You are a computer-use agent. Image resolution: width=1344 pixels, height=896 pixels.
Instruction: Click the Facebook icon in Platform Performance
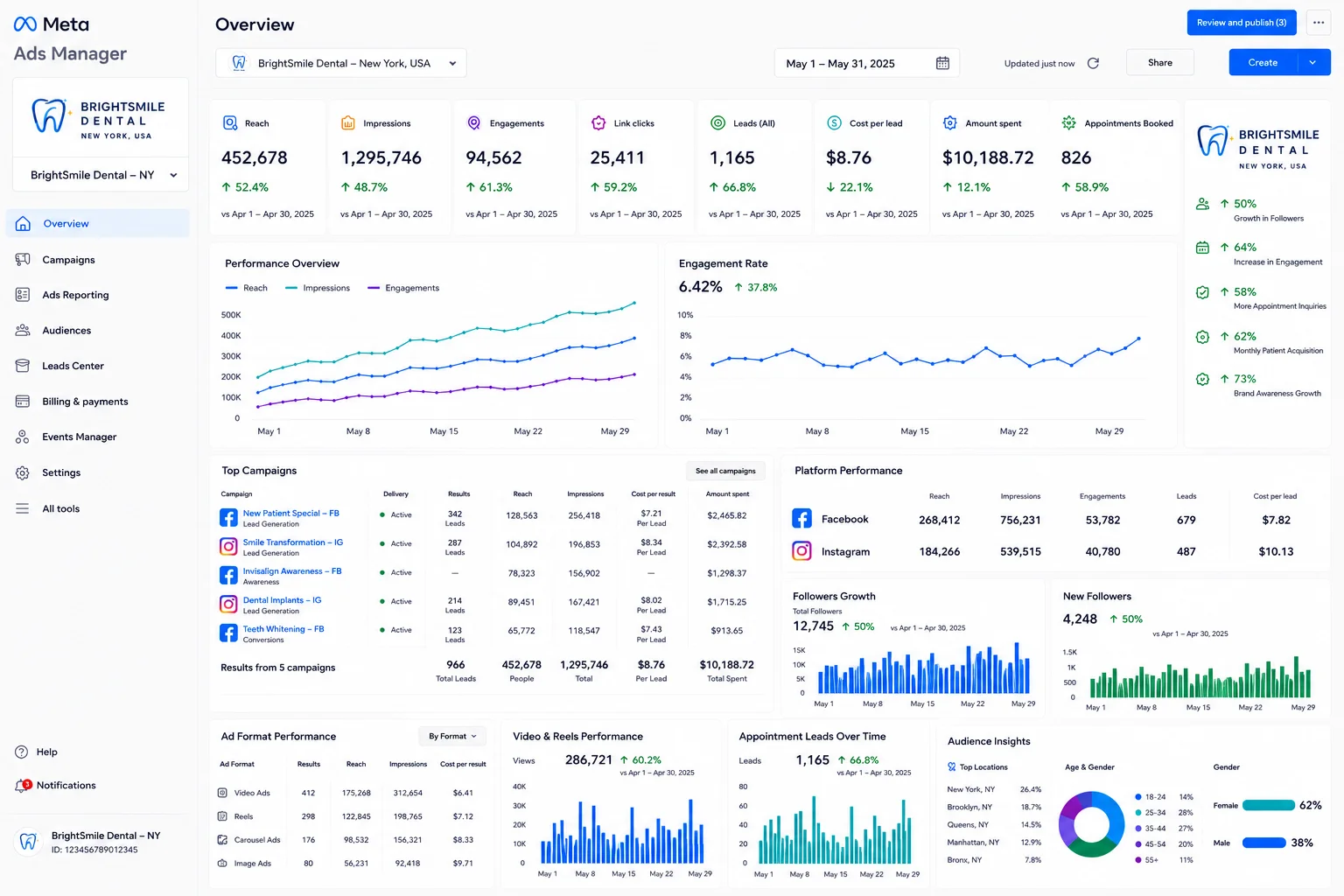[x=801, y=518]
